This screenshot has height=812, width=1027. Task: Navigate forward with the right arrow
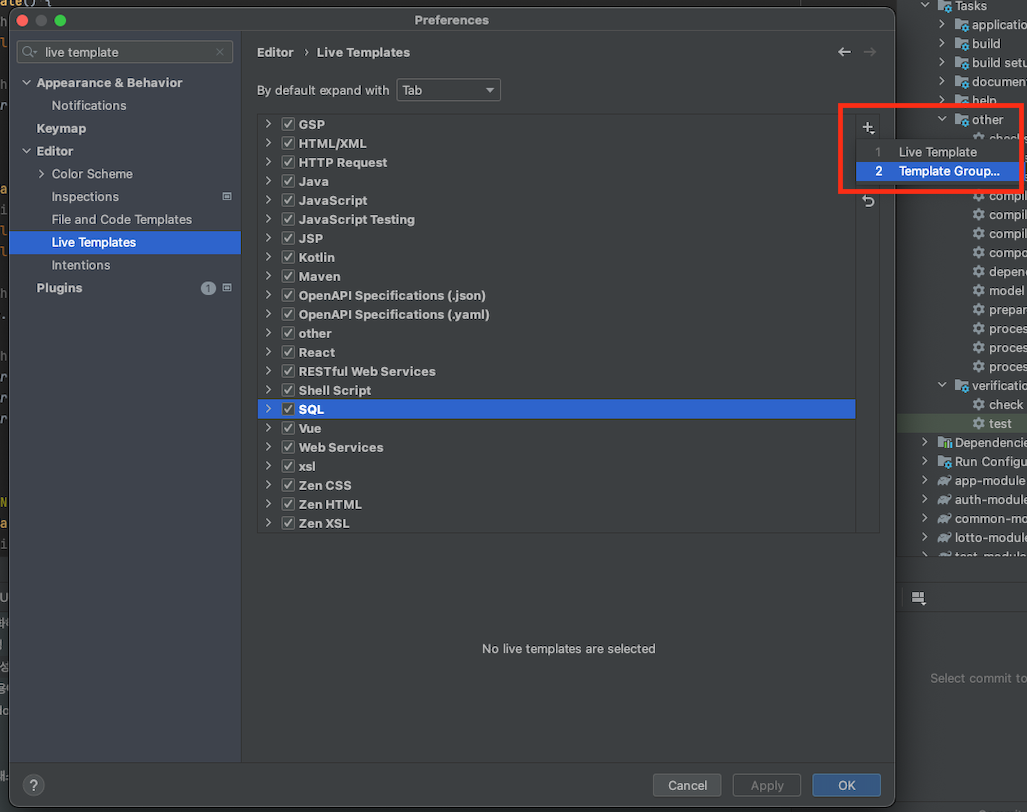pyautogui.click(x=870, y=52)
